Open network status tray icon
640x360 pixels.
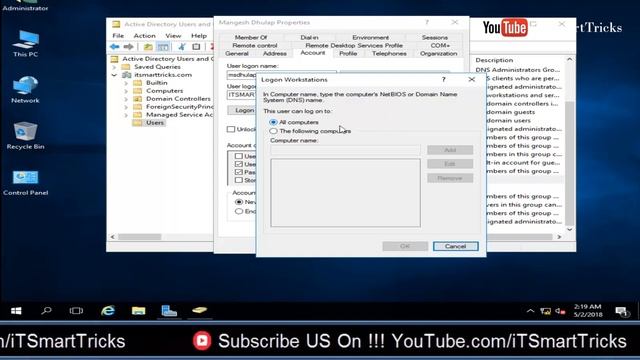click(x=545, y=311)
